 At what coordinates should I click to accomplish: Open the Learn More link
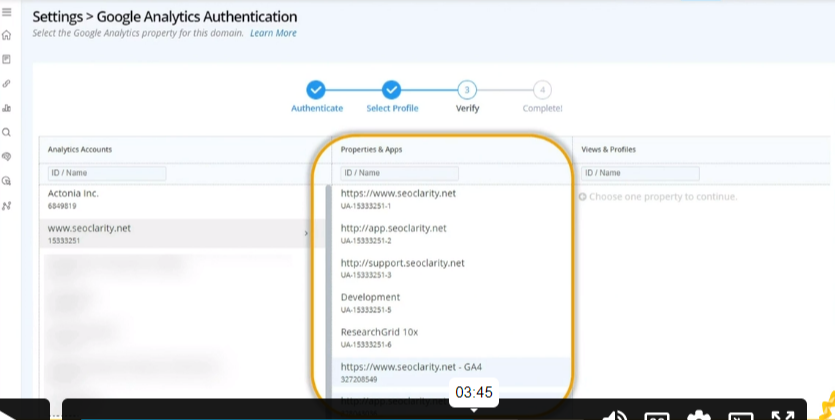coord(273,33)
